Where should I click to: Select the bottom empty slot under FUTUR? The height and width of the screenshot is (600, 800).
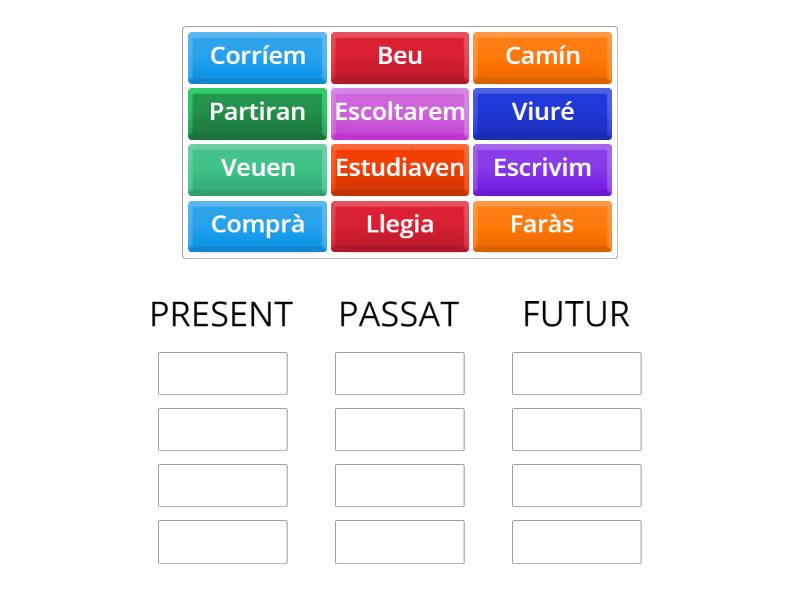click(x=576, y=541)
